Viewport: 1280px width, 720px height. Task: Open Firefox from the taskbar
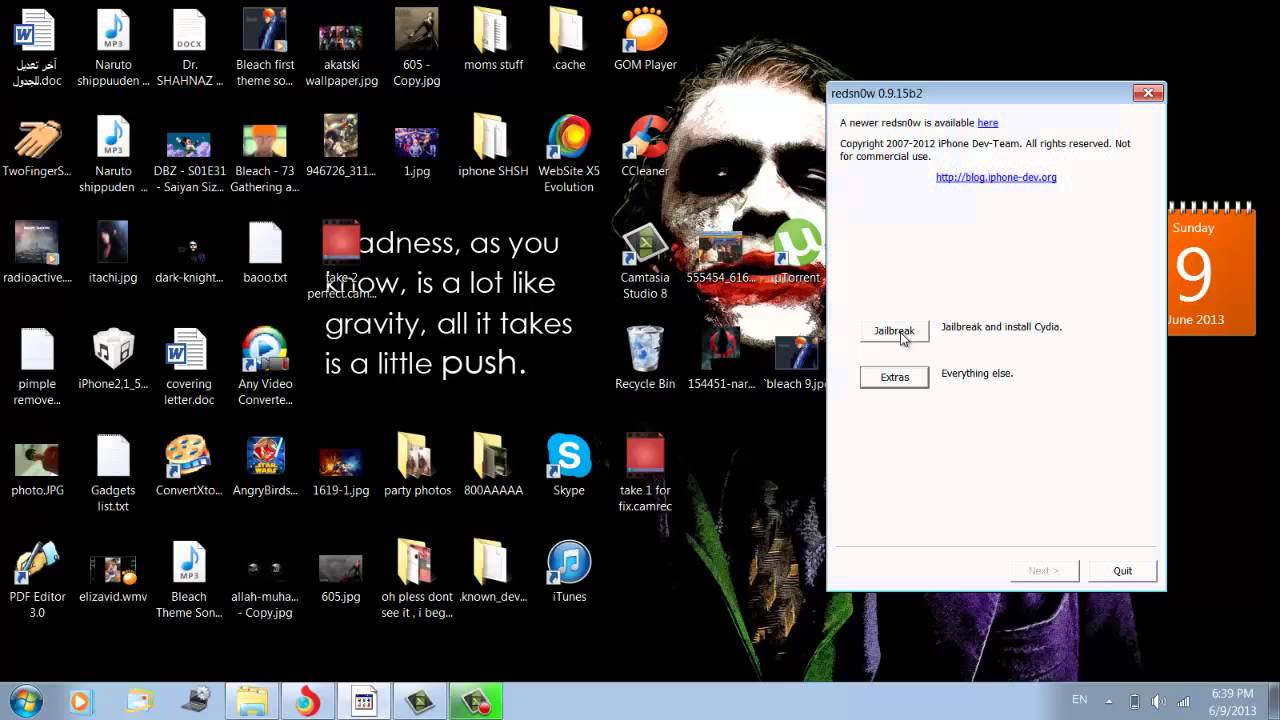[308, 702]
